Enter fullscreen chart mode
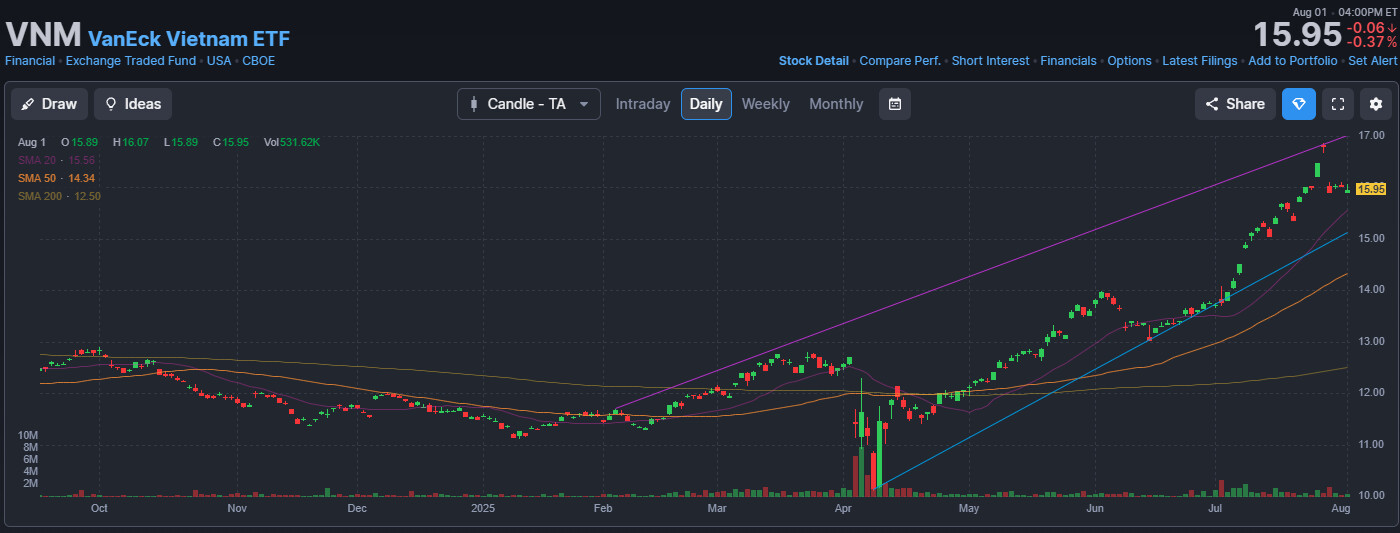 click(1337, 104)
